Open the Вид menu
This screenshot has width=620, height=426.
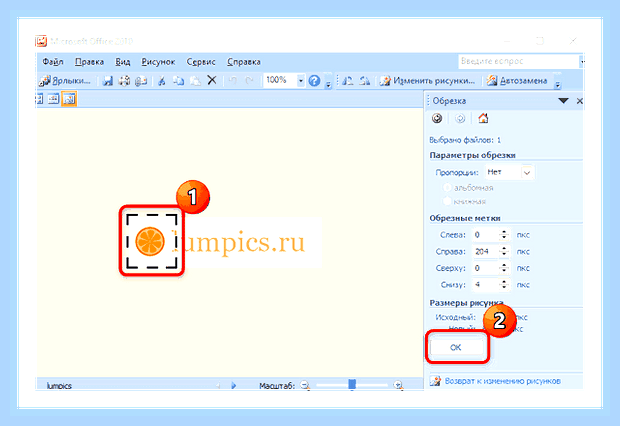(123, 62)
